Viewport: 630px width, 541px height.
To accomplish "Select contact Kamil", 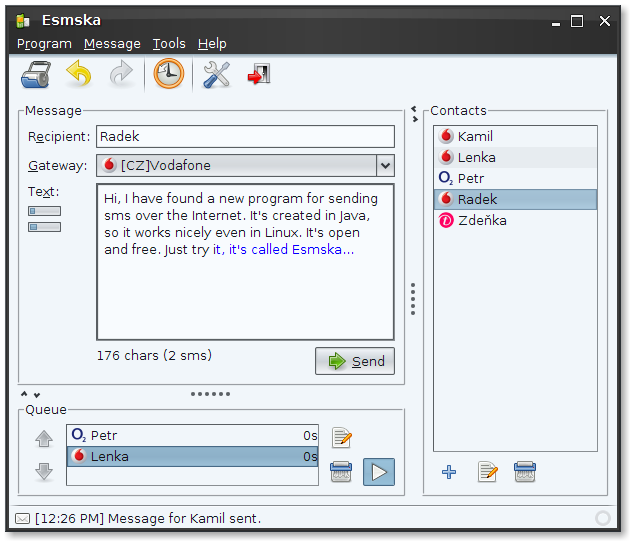I will (515, 136).
